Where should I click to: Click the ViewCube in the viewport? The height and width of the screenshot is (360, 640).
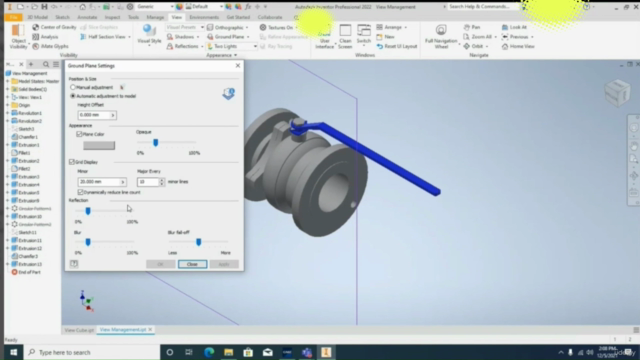pyautogui.click(x=618, y=93)
